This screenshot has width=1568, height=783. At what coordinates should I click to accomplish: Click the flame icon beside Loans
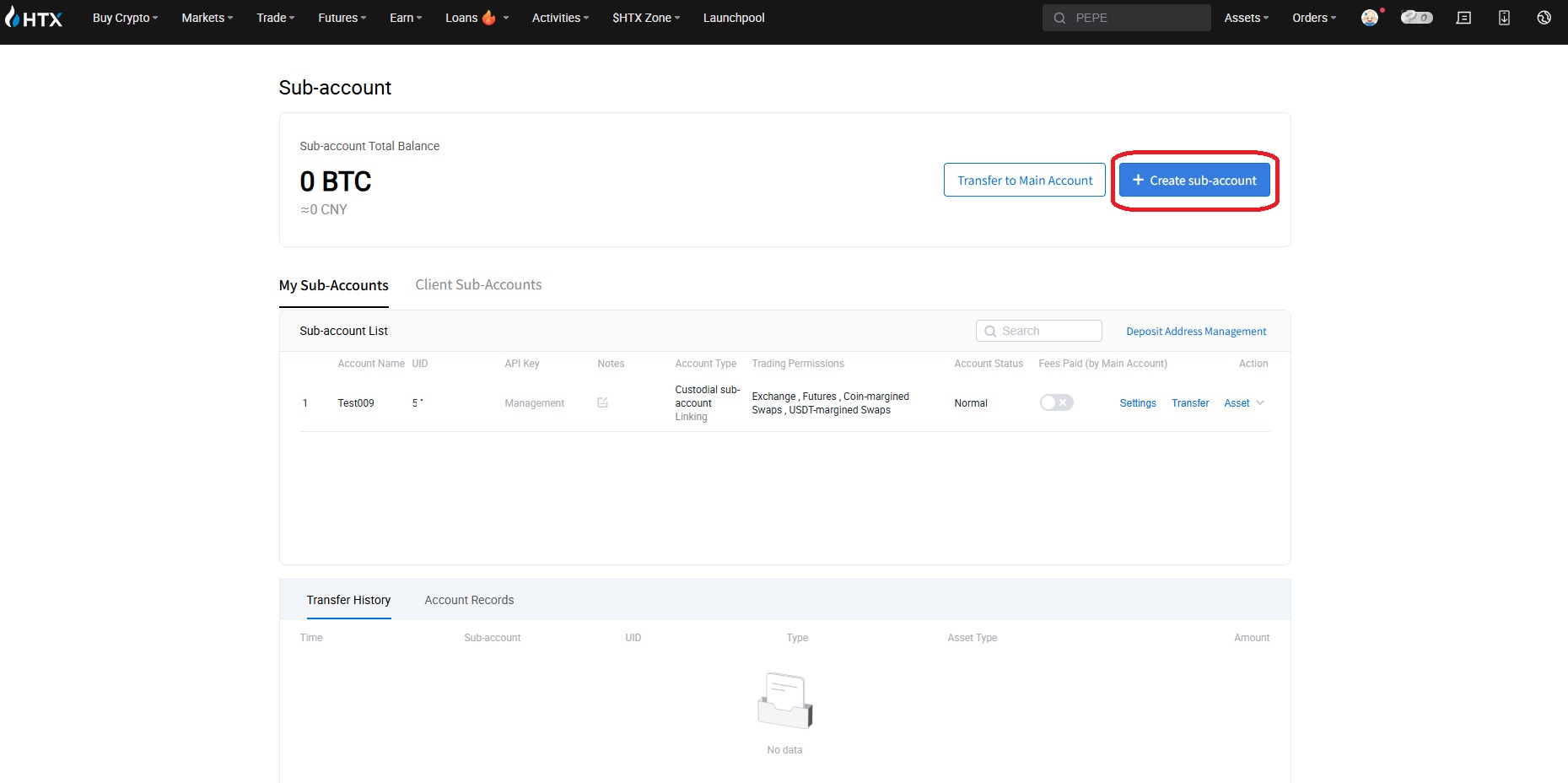coord(489,18)
